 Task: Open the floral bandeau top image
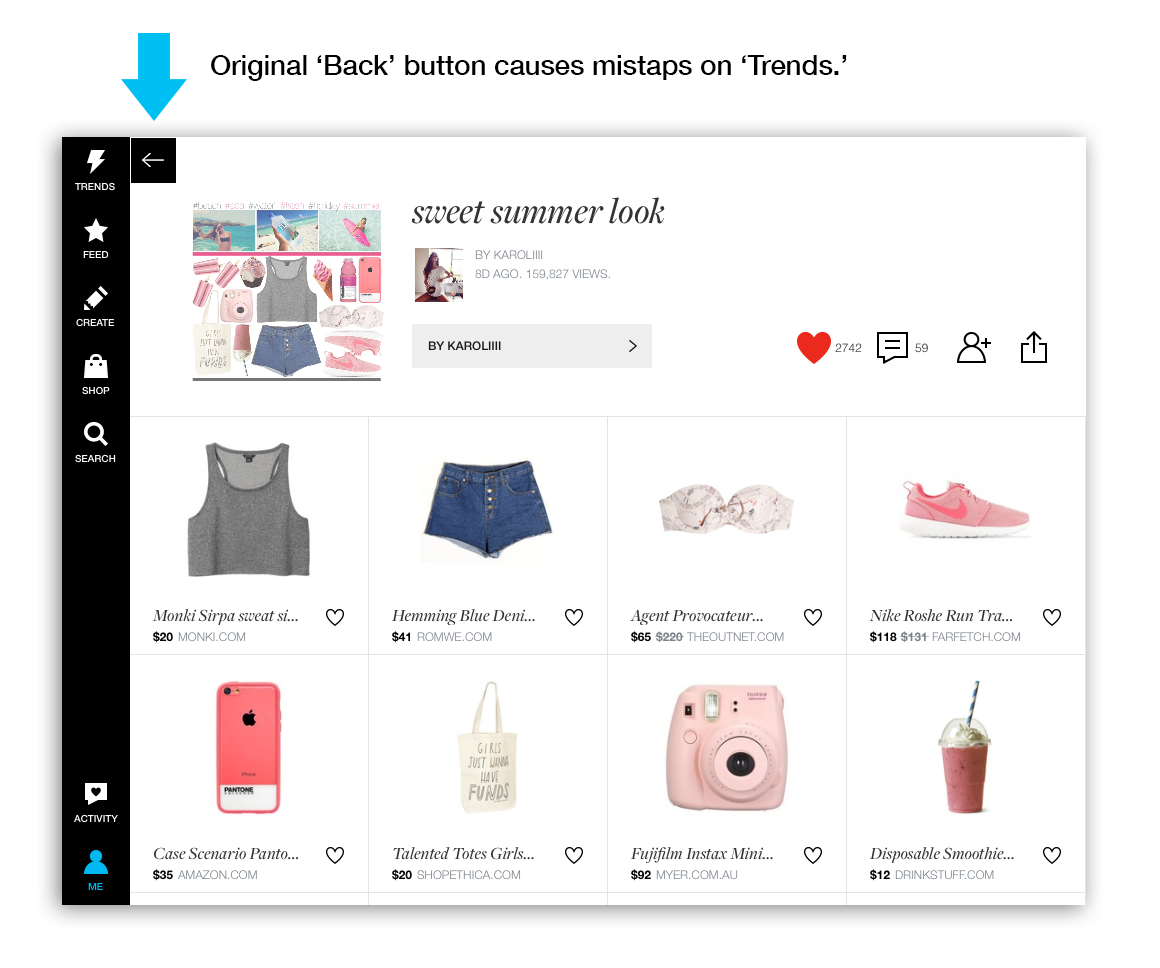726,509
